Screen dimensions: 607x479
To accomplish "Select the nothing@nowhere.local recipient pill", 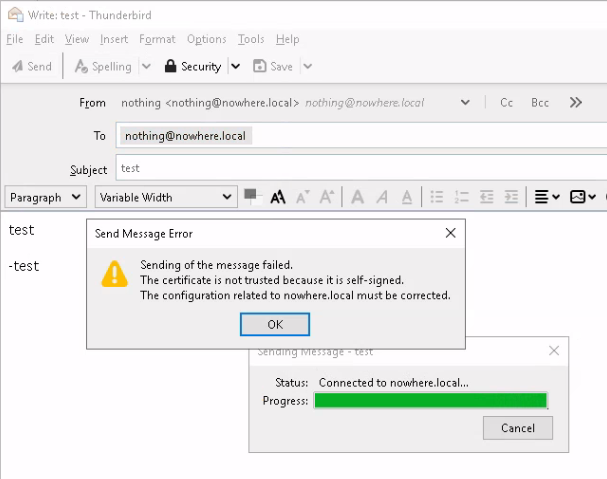I will [x=186, y=136].
